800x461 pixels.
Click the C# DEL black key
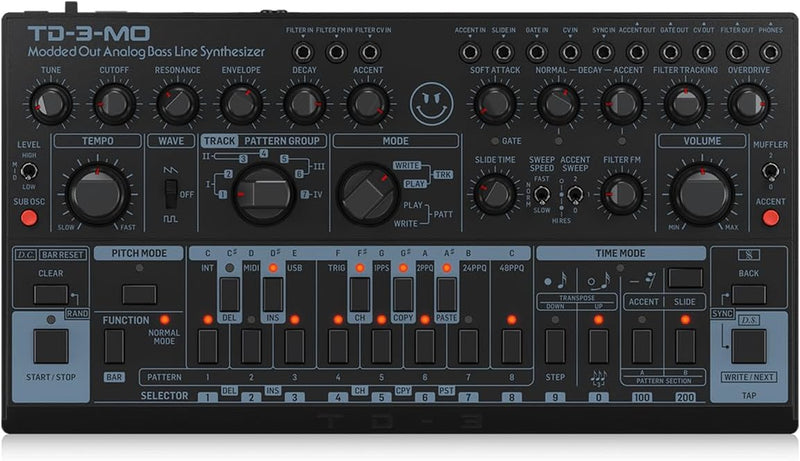230,294
